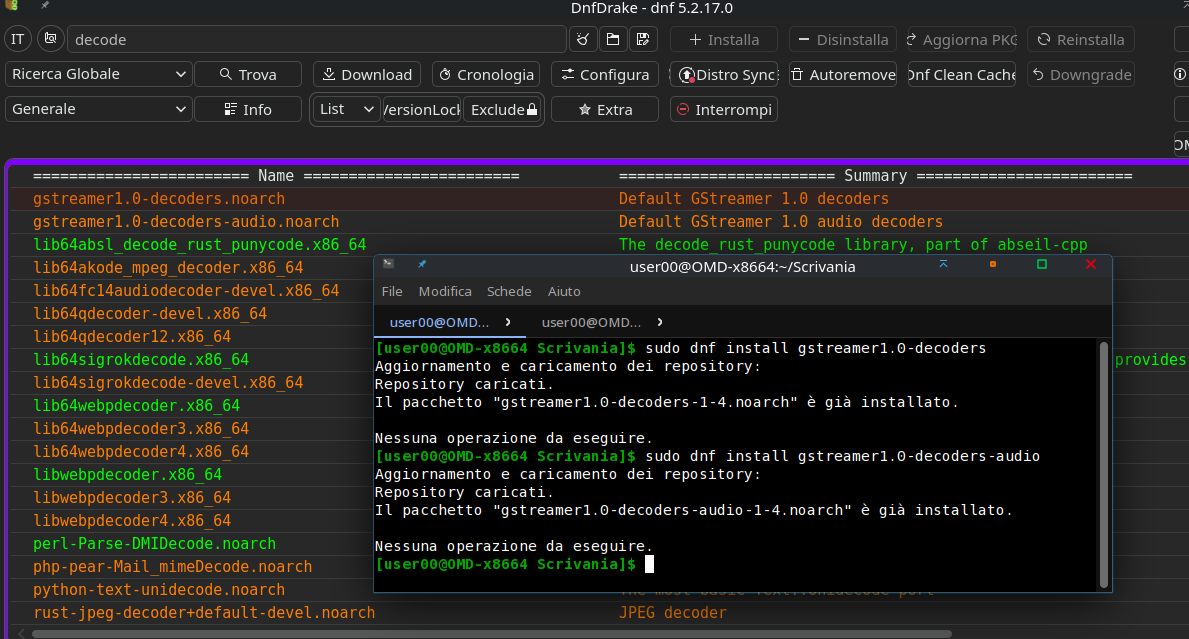Open Cronologia history

click(486, 74)
